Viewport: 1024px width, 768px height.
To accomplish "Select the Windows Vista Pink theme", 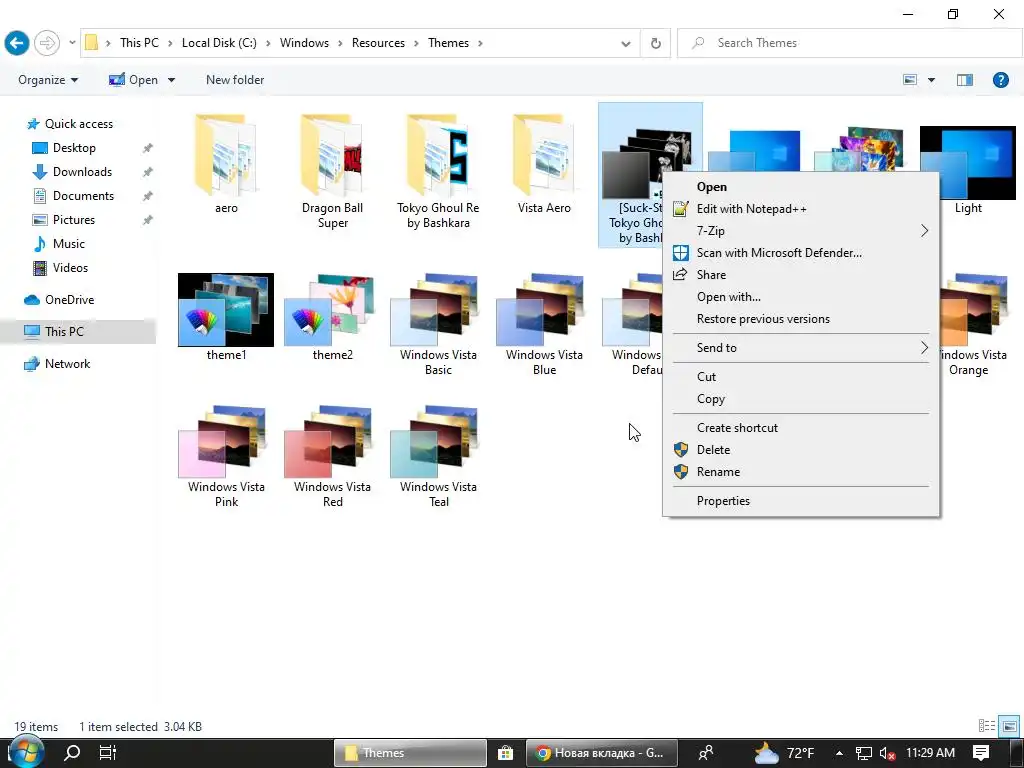I will (x=226, y=456).
